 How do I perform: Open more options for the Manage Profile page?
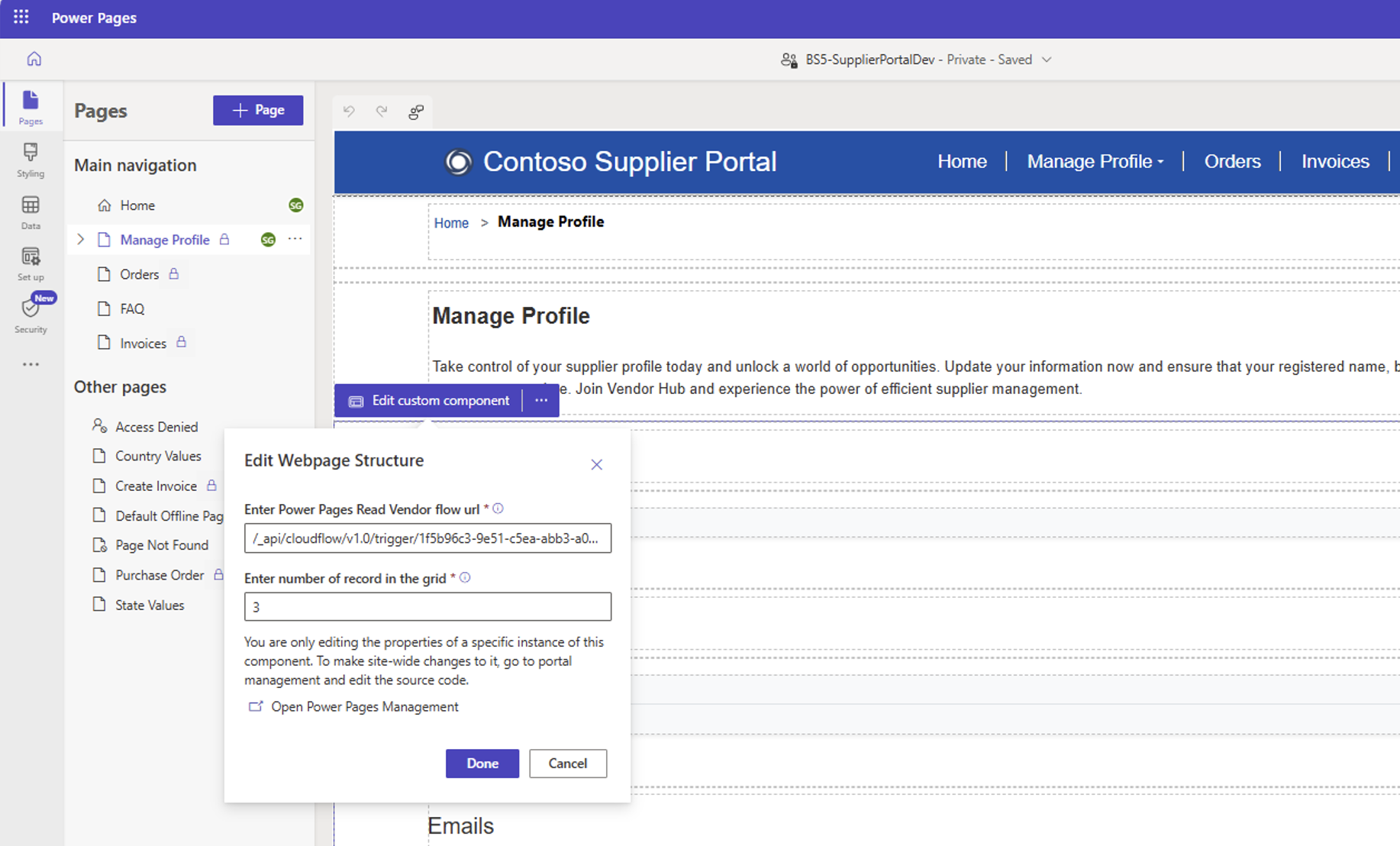coord(295,239)
